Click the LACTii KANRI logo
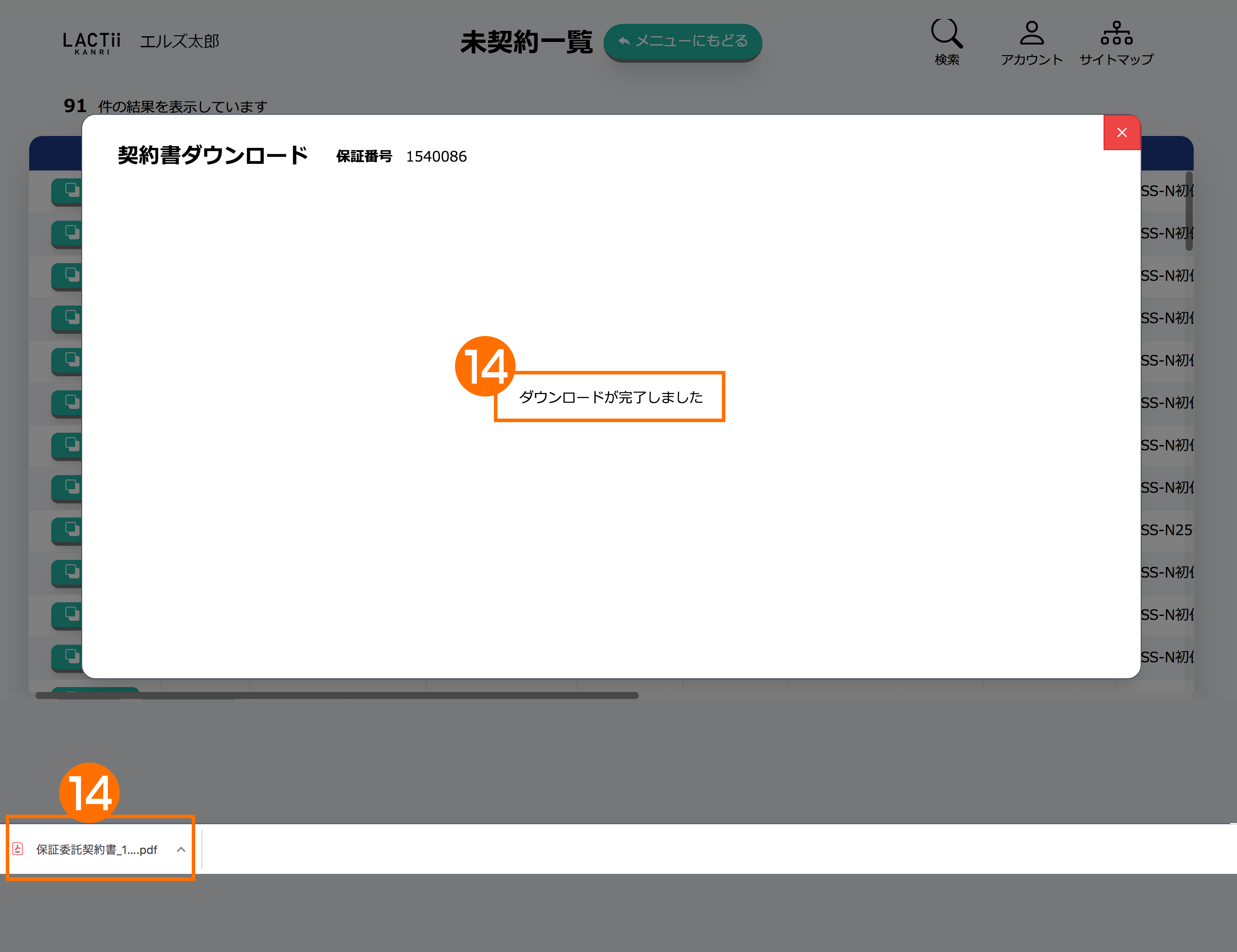Image resolution: width=1237 pixels, height=952 pixels. coord(91,42)
